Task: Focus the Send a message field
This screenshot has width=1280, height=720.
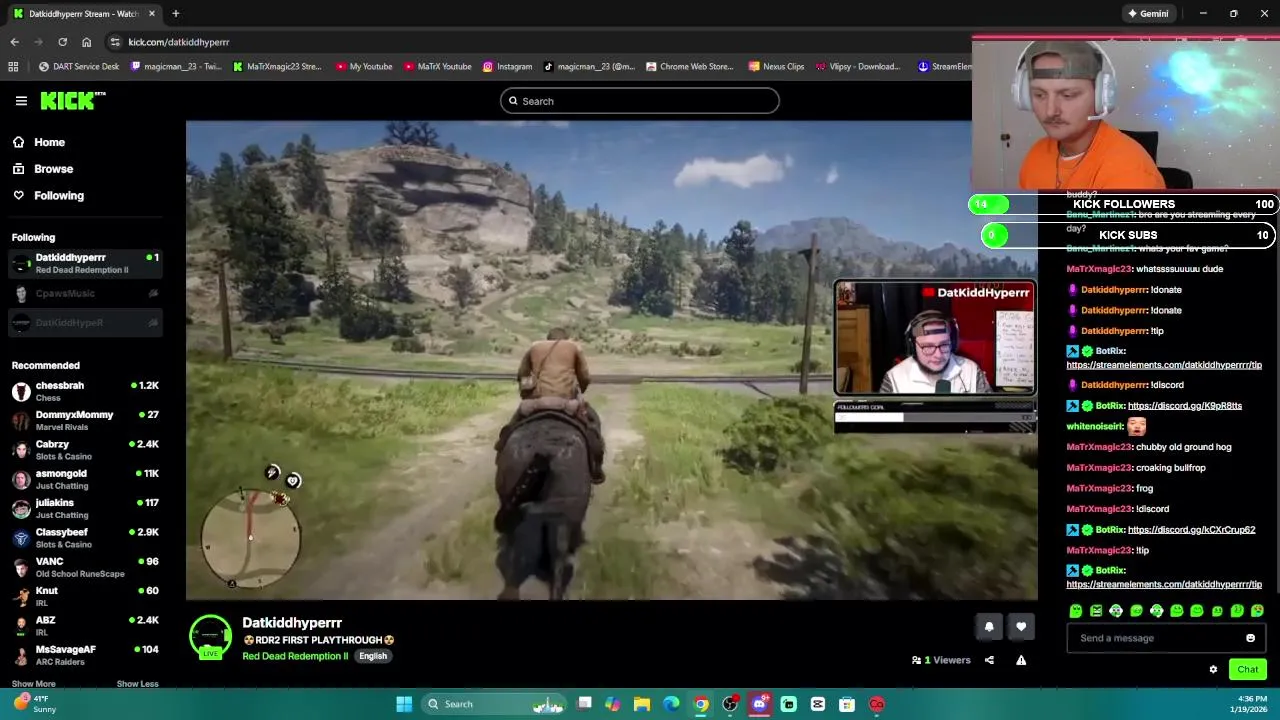Action: (x=1158, y=638)
